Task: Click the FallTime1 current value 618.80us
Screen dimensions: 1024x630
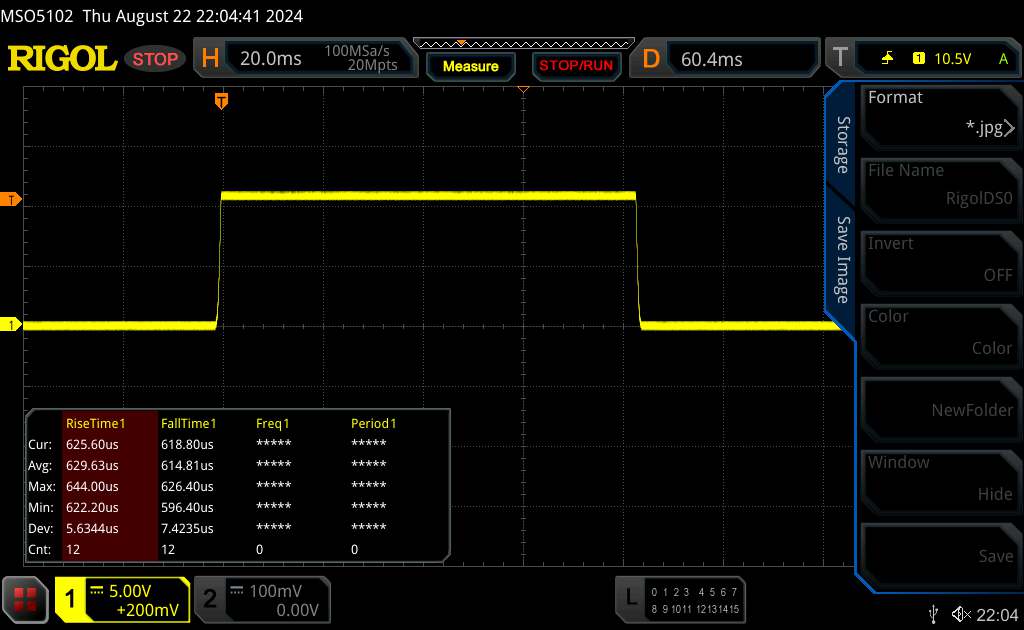Action: 187,445
